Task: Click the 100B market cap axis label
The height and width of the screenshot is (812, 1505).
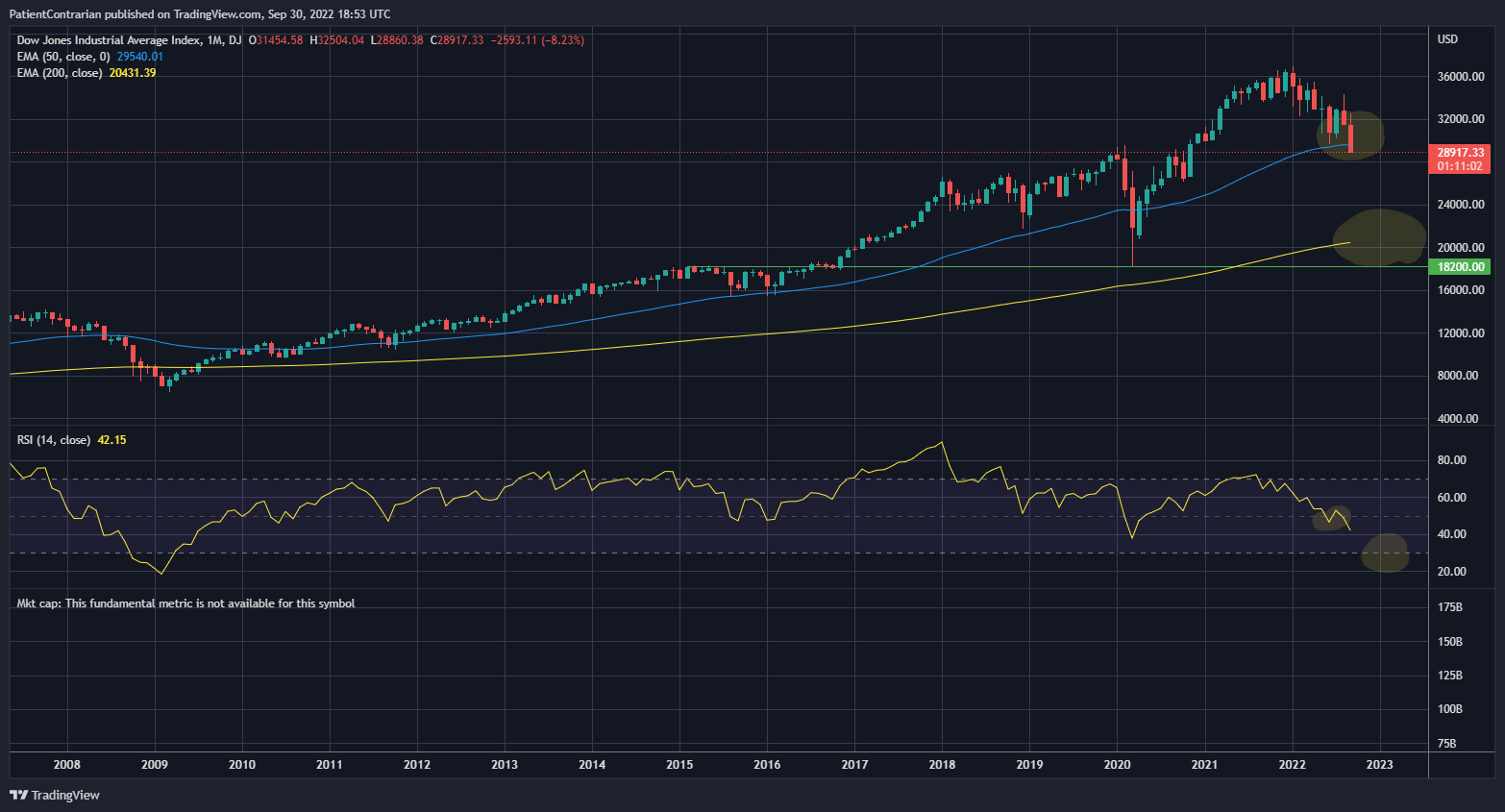Action: click(x=1450, y=709)
